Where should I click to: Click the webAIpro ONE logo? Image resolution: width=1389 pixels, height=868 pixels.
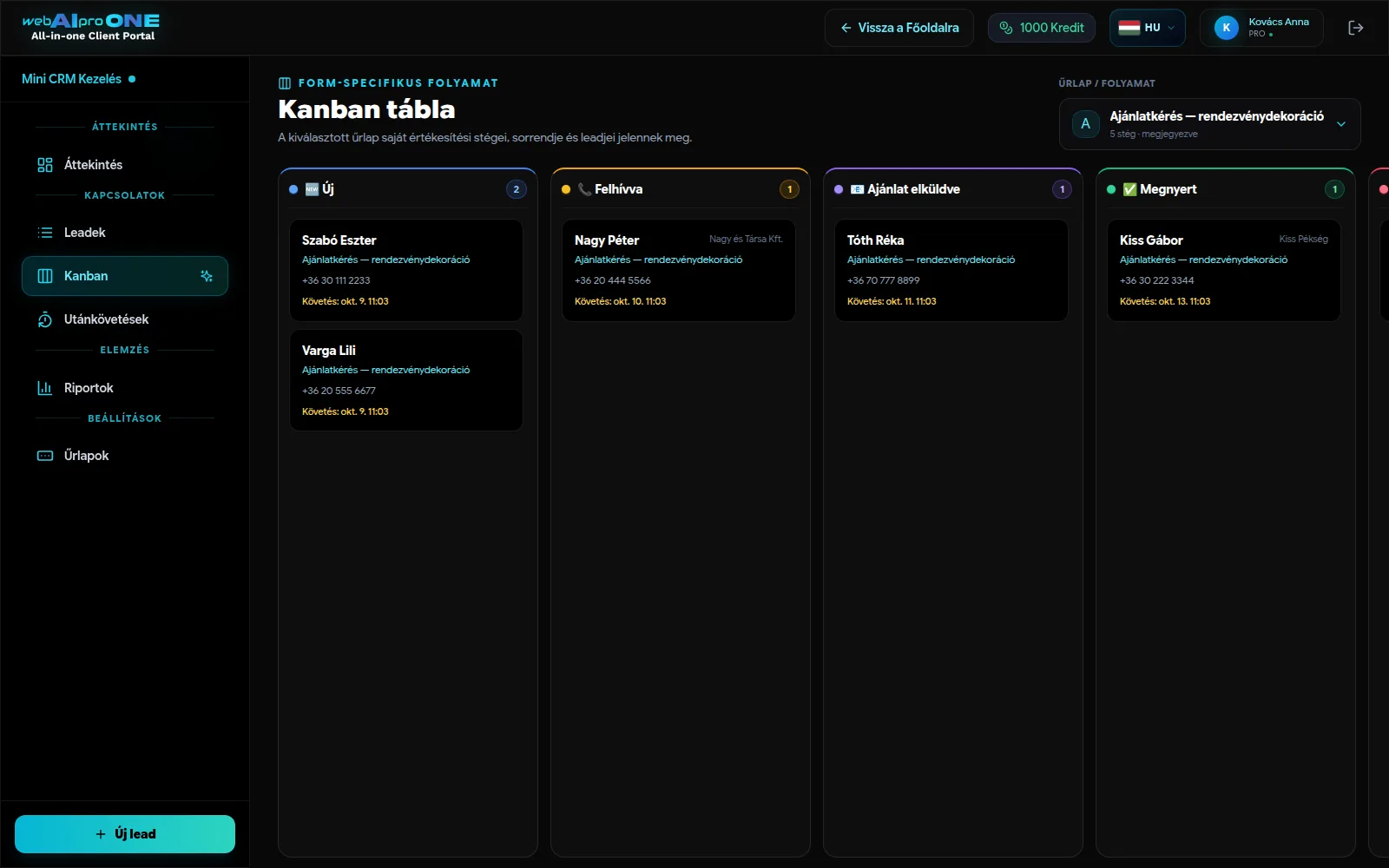pos(91,27)
